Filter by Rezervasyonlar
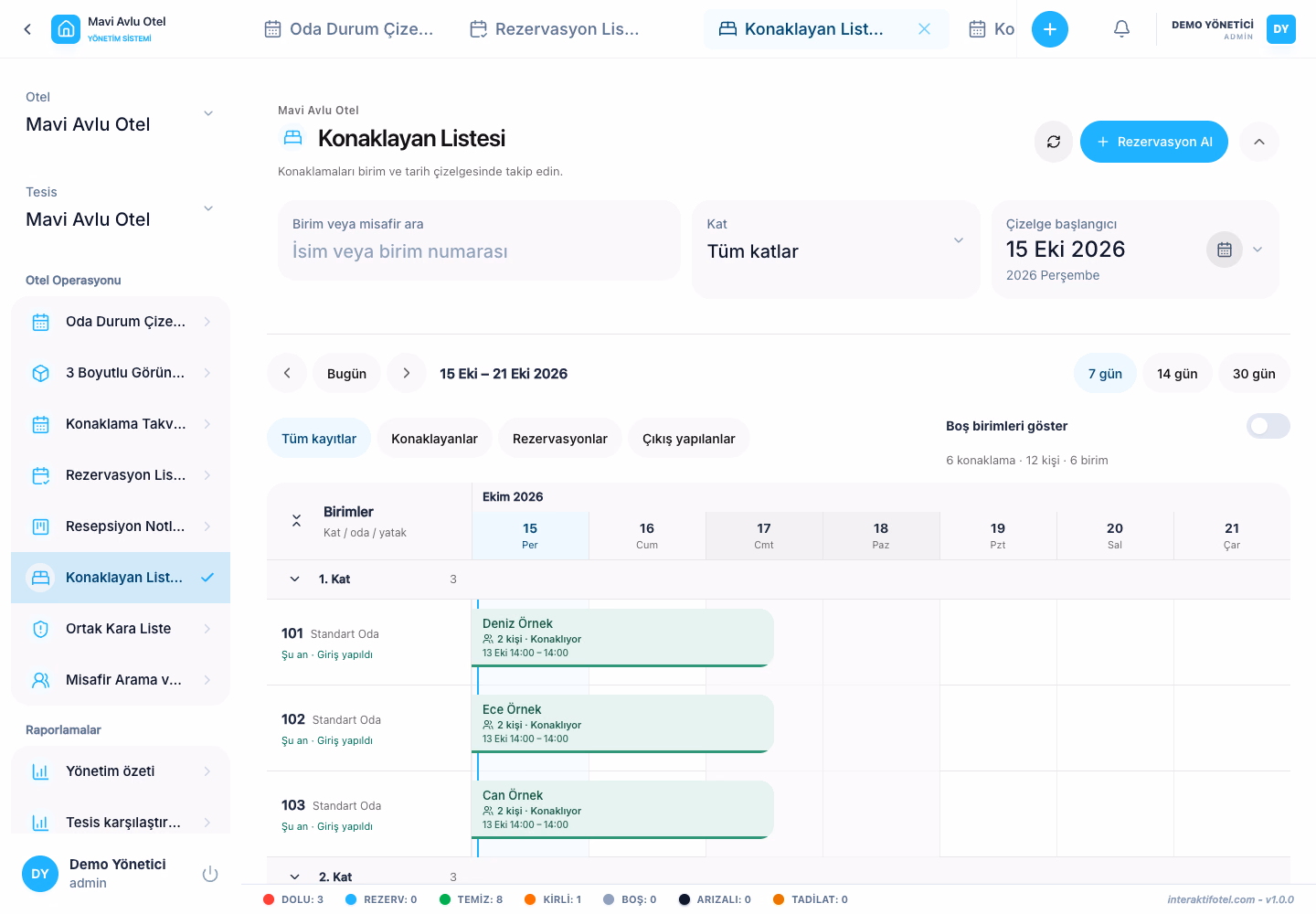 (560, 439)
